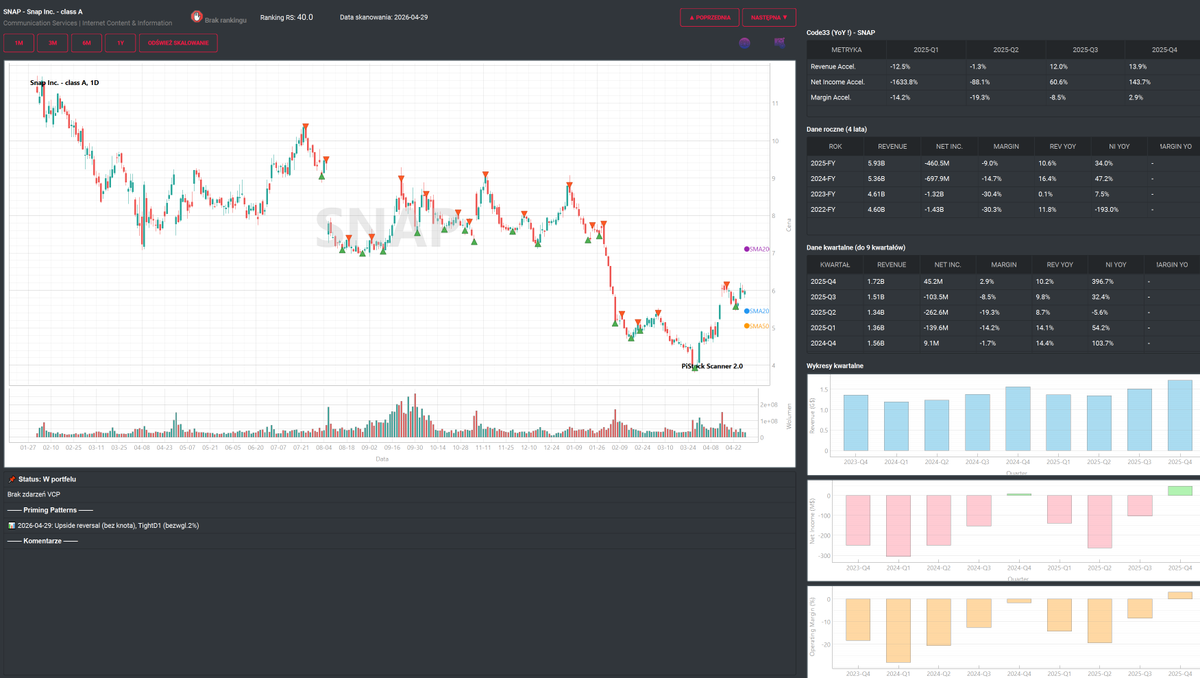Click the 2025-Q4 revenue bar in quarterly chart
Screen dimensions: 1200x678
tap(1179, 415)
